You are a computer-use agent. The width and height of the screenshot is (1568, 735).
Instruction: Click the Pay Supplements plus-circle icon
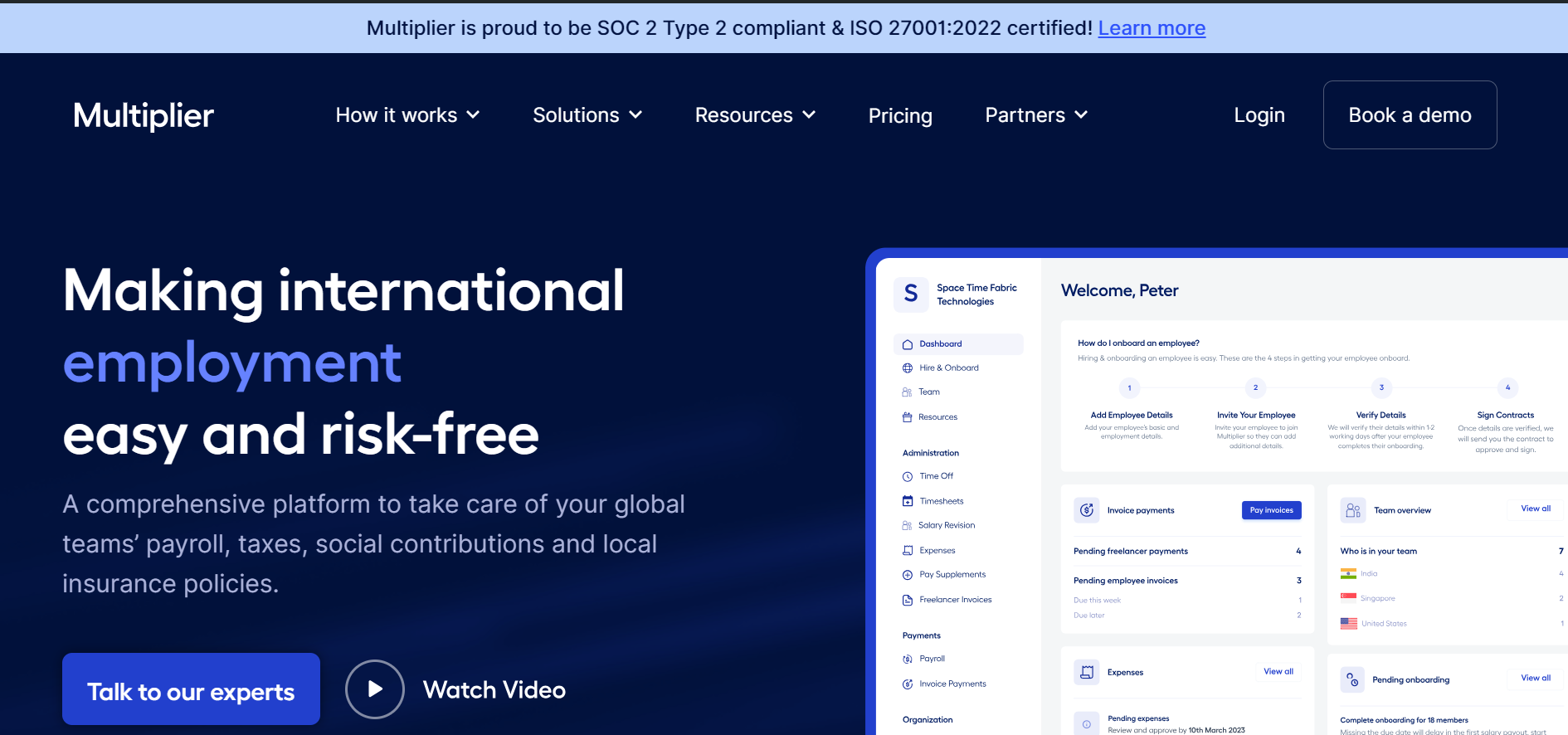pyautogui.click(x=908, y=575)
